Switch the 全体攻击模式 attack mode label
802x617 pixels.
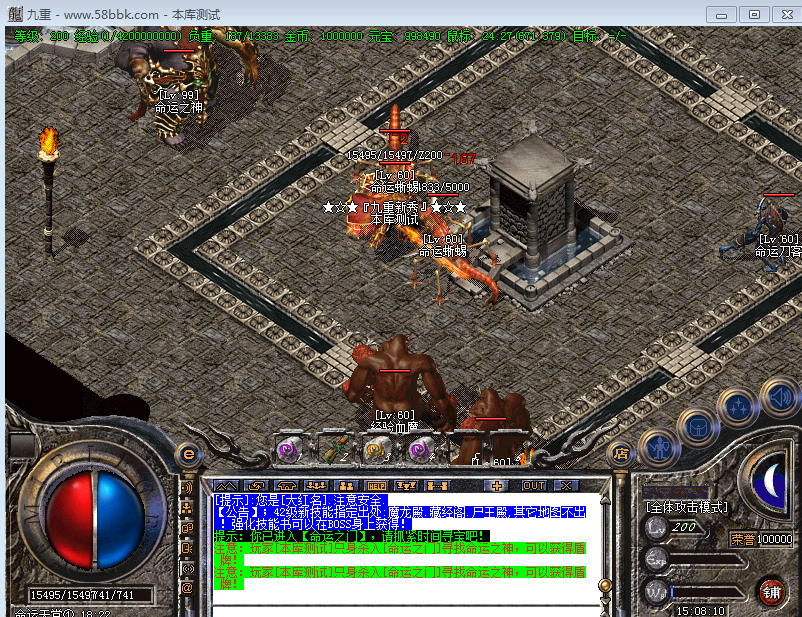tap(686, 507)
